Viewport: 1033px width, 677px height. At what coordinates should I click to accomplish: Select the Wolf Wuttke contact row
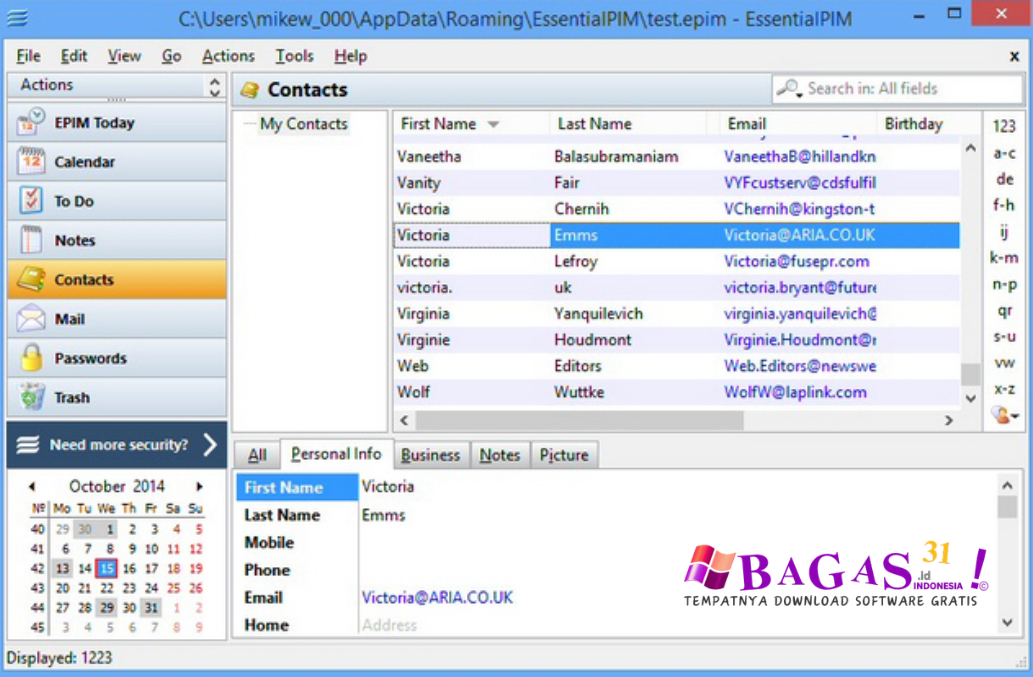pyautogui.click(x=676, y=393)
